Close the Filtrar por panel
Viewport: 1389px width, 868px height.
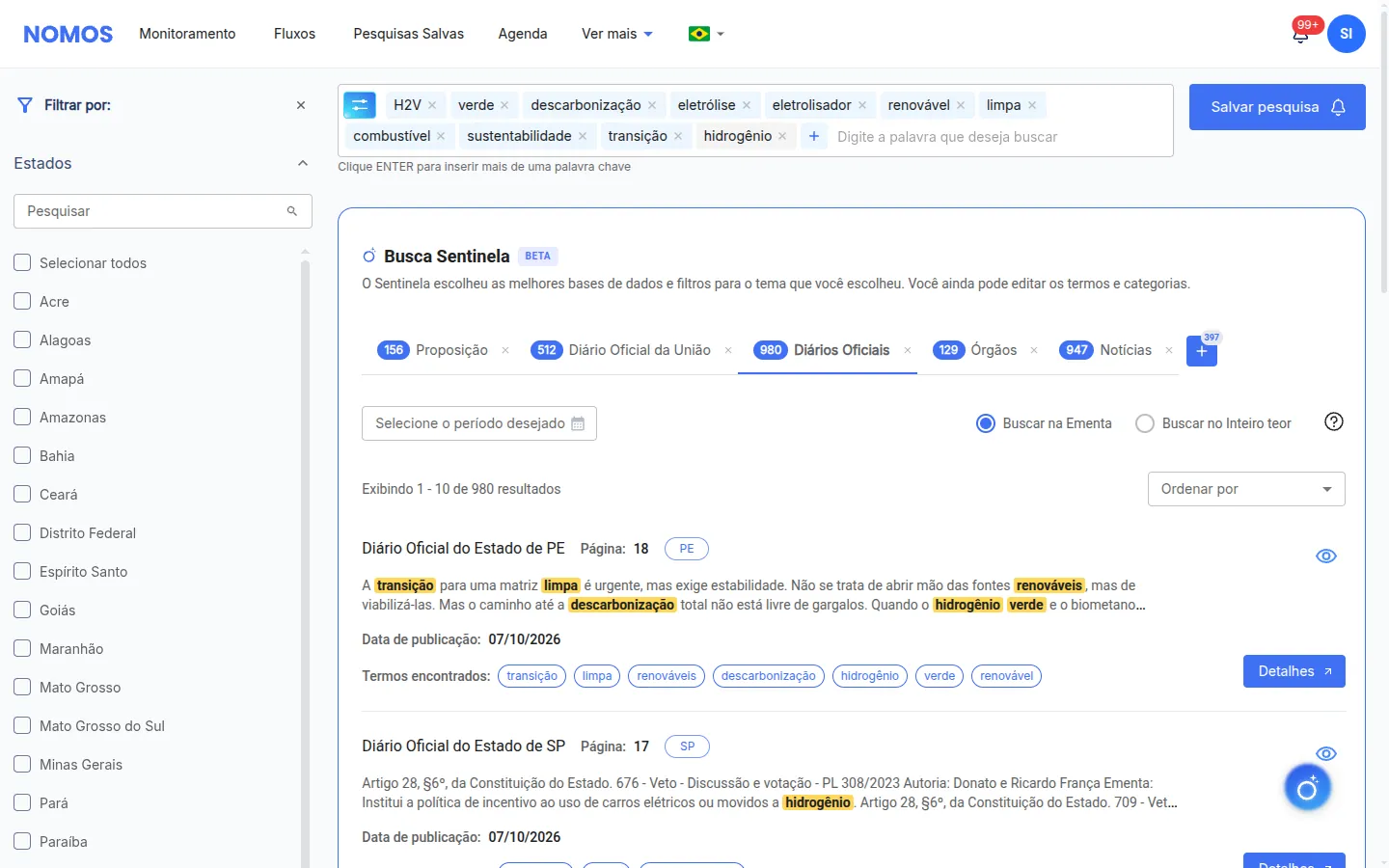pyautogui.click(x=301, y=105)
